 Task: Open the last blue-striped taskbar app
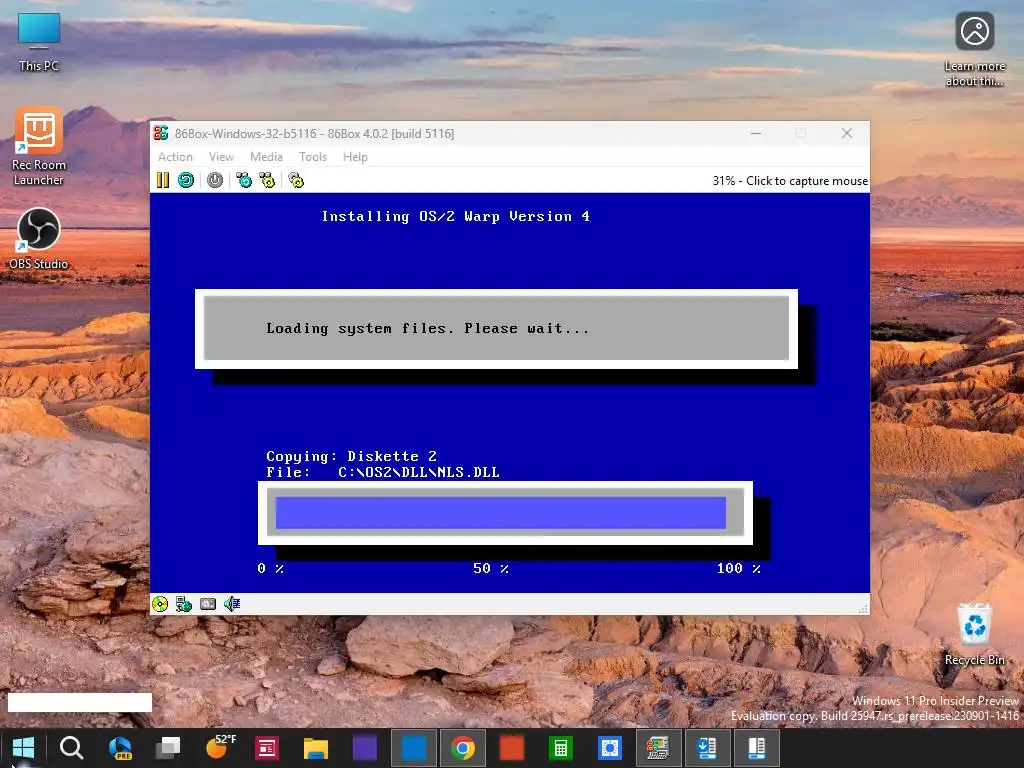(x=756, y=748)
